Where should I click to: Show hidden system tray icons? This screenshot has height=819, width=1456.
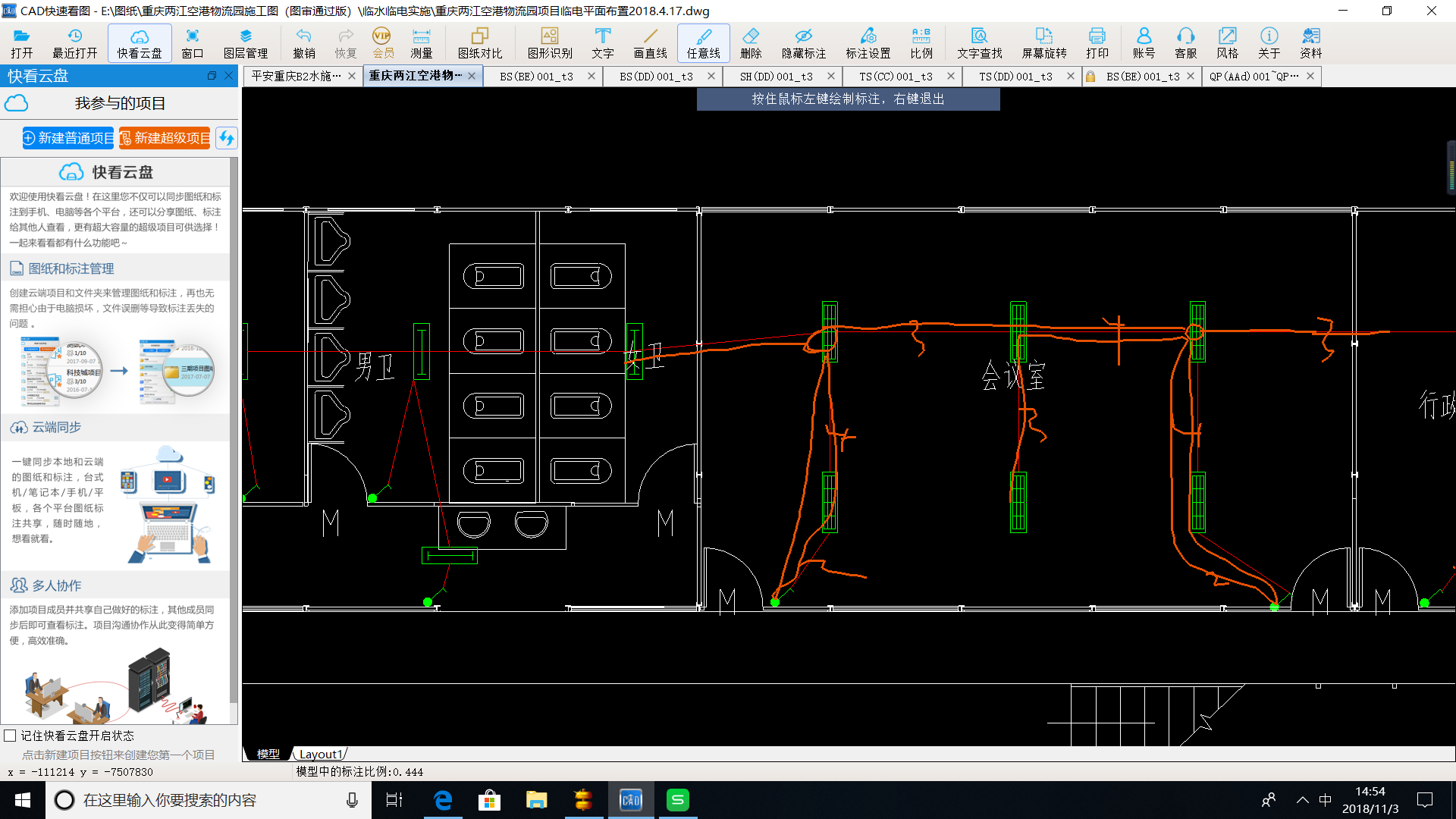click(x=1302, y=800)
